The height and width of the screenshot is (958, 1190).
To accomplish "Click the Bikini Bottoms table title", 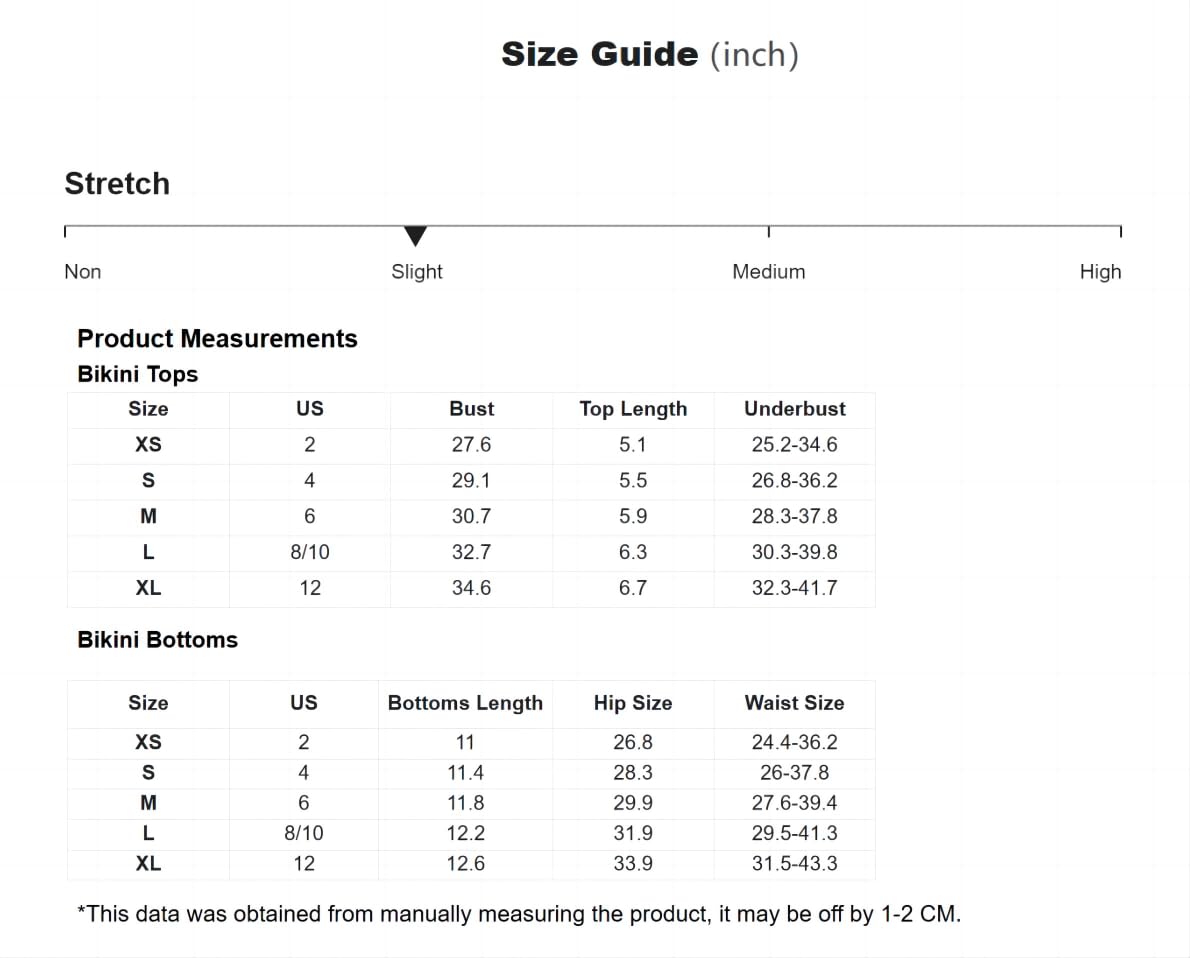I will pyautogui.click(x=158, y=640).
